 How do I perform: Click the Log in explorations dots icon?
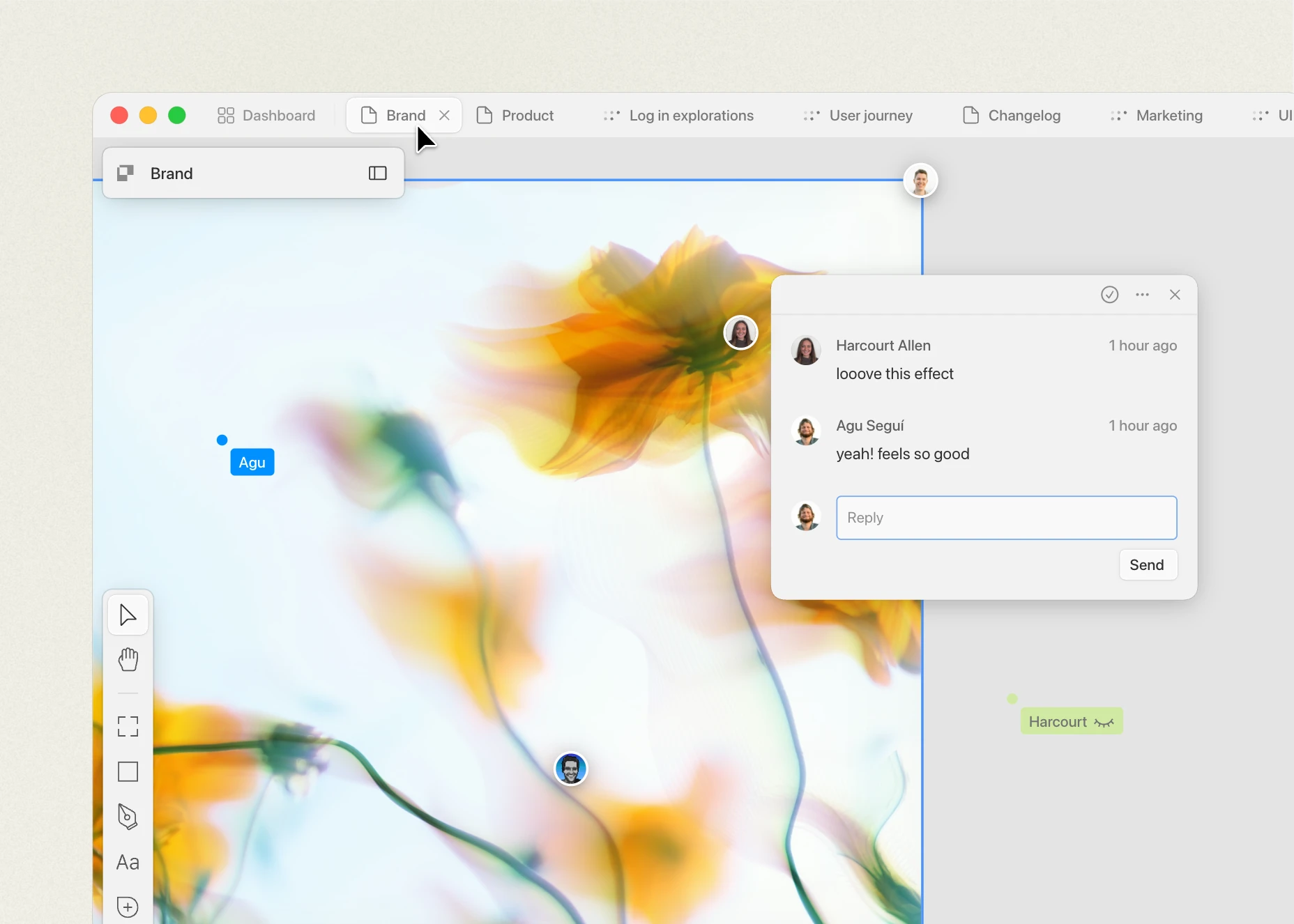coord(611,115)
